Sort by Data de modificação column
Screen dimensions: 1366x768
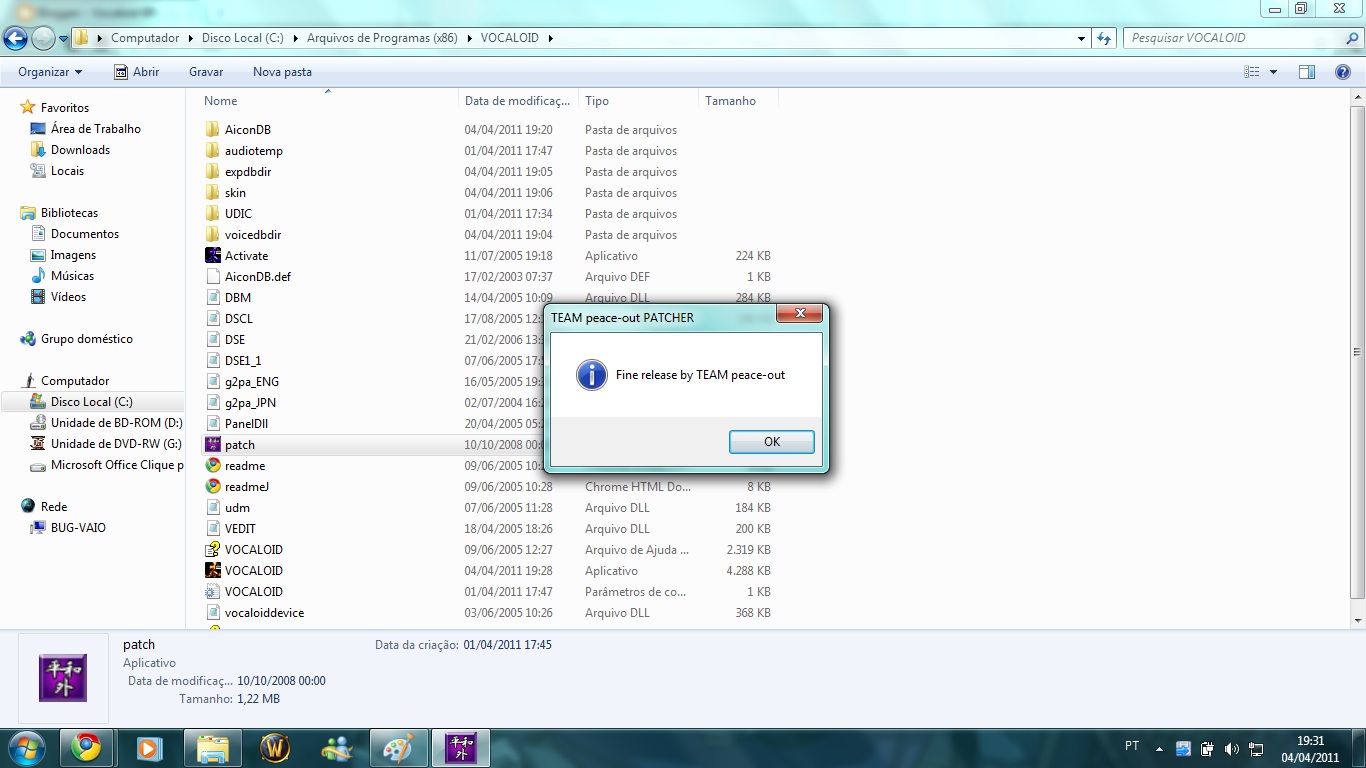click(519, 101)
